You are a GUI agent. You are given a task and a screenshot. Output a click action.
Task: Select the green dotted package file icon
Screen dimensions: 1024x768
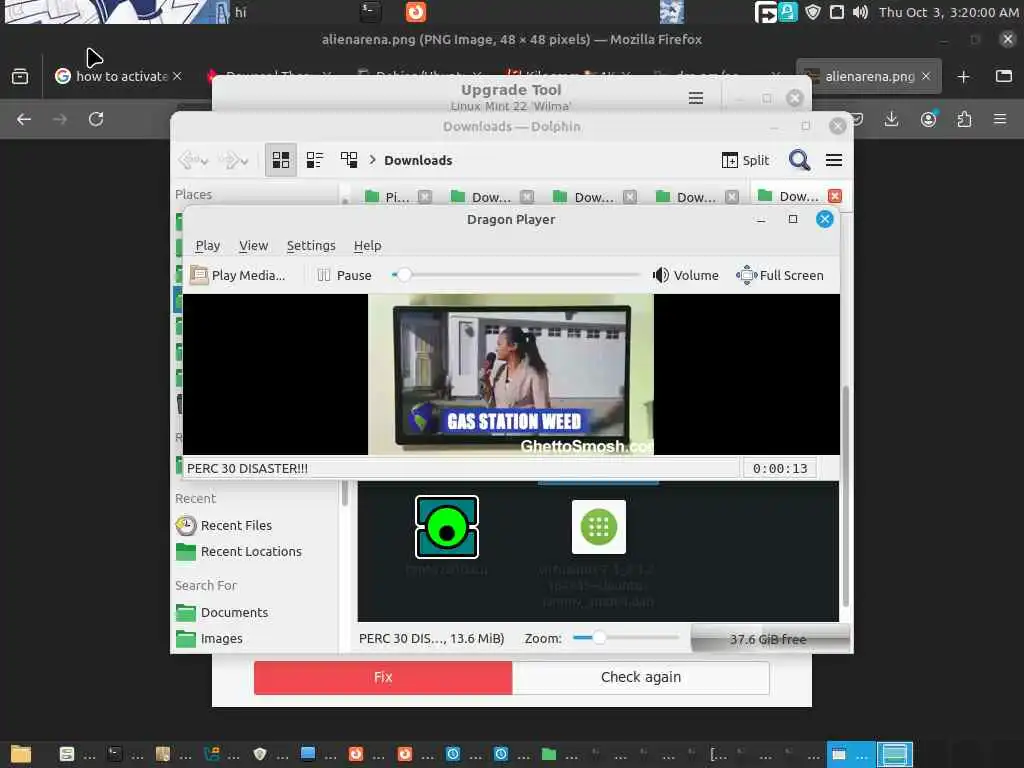tap(599, 527)
